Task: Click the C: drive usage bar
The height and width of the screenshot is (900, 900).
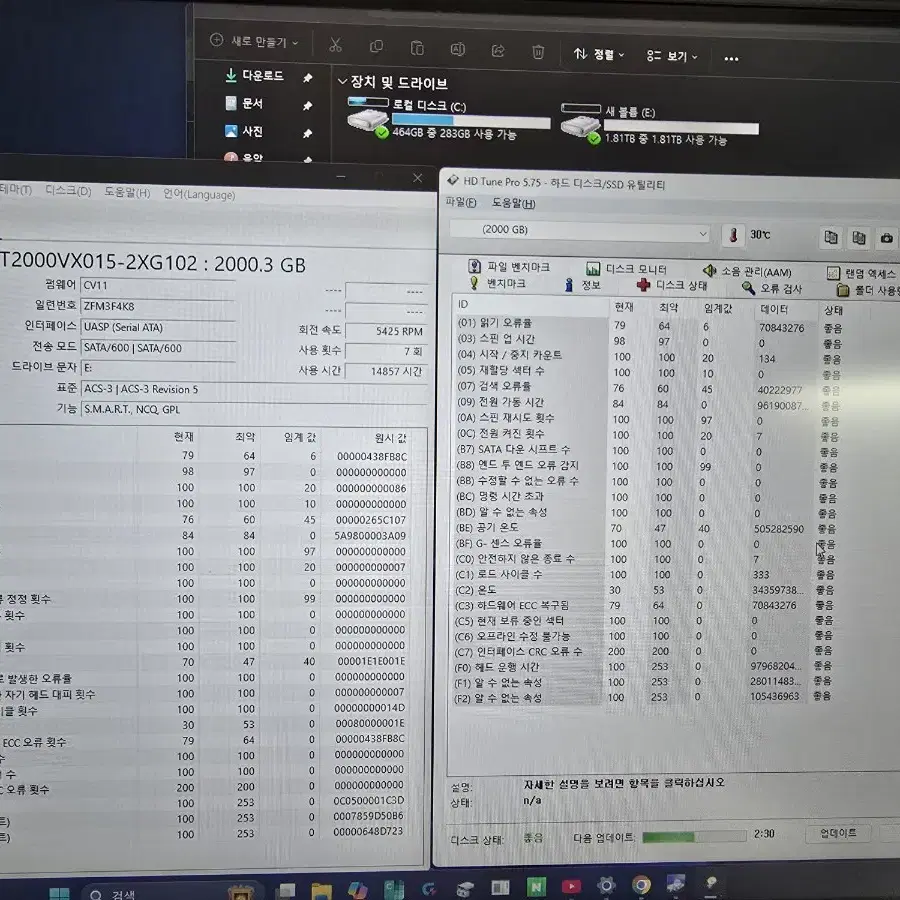Action: [x=471, y=121]
